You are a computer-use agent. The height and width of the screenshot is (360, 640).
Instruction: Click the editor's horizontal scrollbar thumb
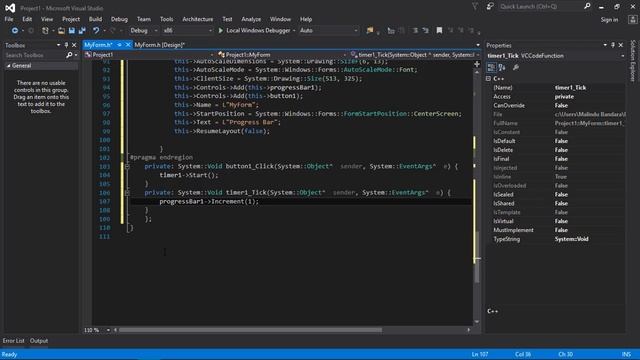[x=251, y=330]
